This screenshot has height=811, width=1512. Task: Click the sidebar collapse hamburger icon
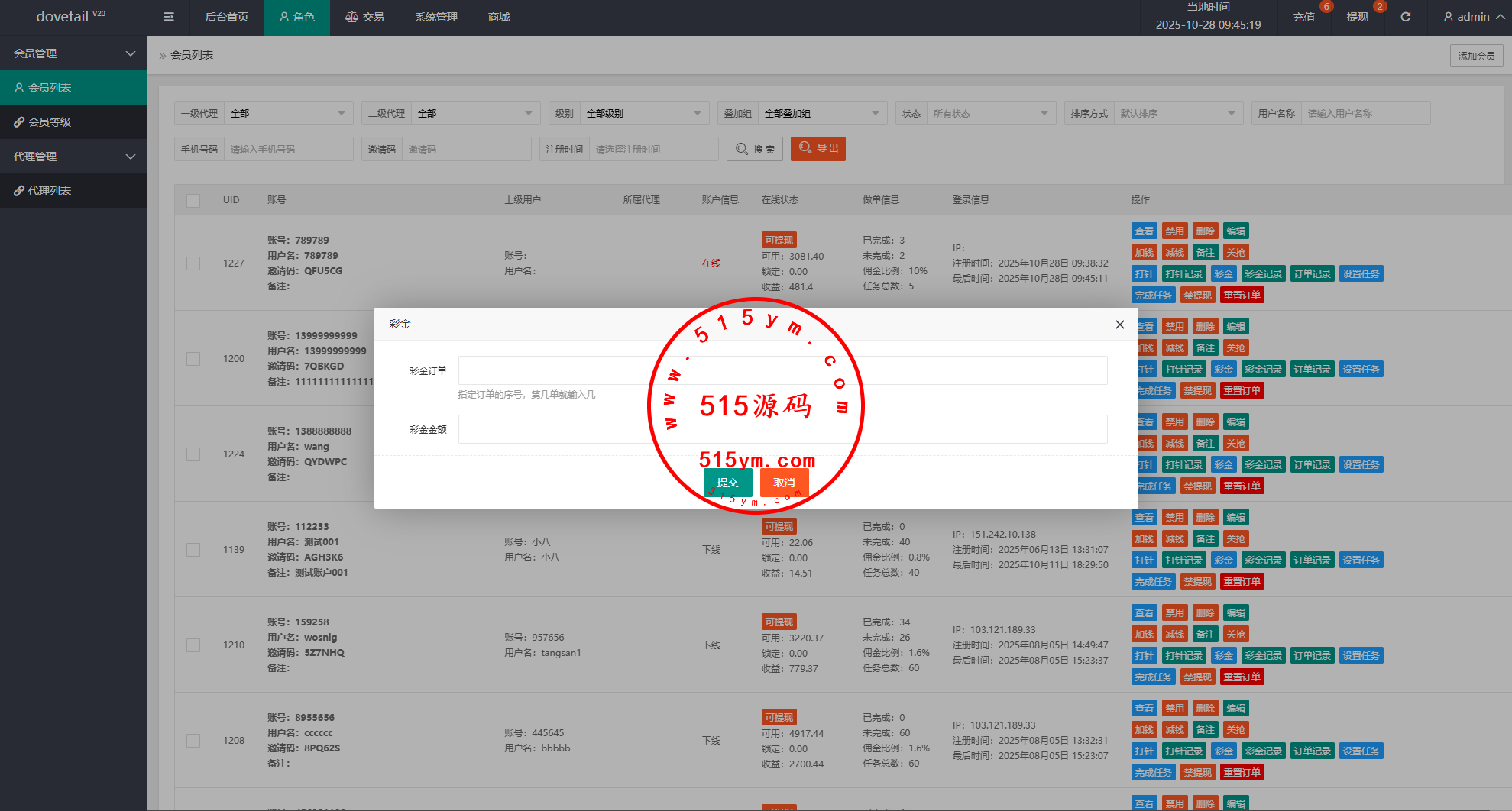pyautogui.click(x=169, y=17)
